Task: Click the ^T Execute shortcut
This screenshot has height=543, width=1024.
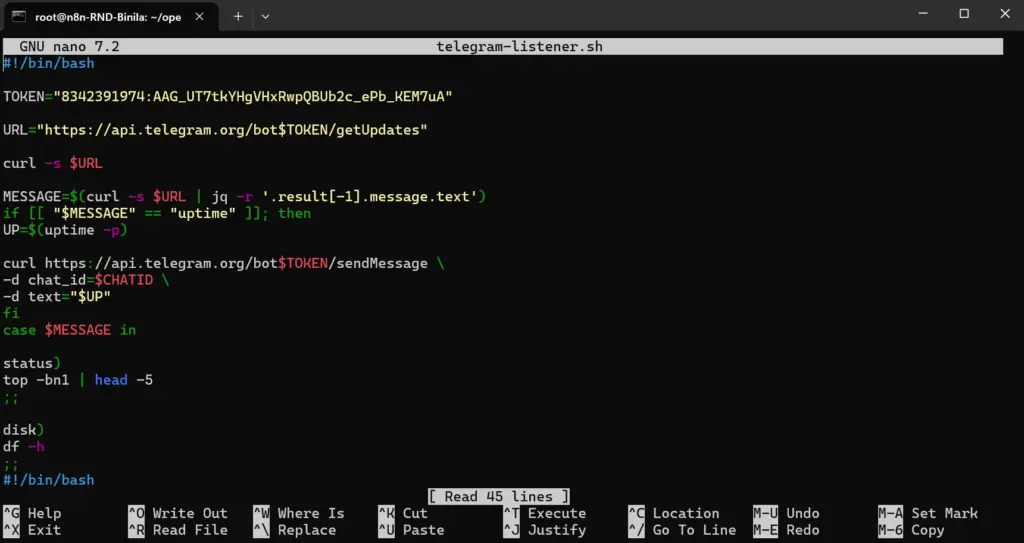Action: point(545,514)
